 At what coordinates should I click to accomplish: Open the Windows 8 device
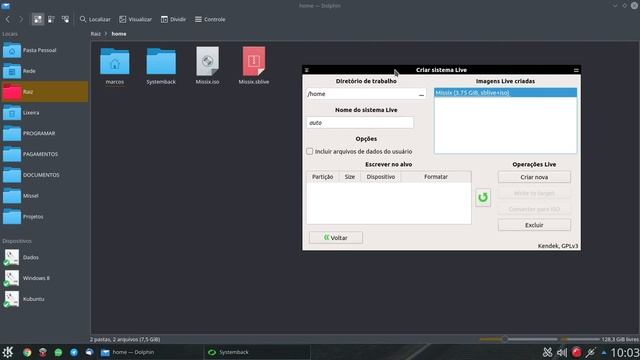[x=44, y=278]
